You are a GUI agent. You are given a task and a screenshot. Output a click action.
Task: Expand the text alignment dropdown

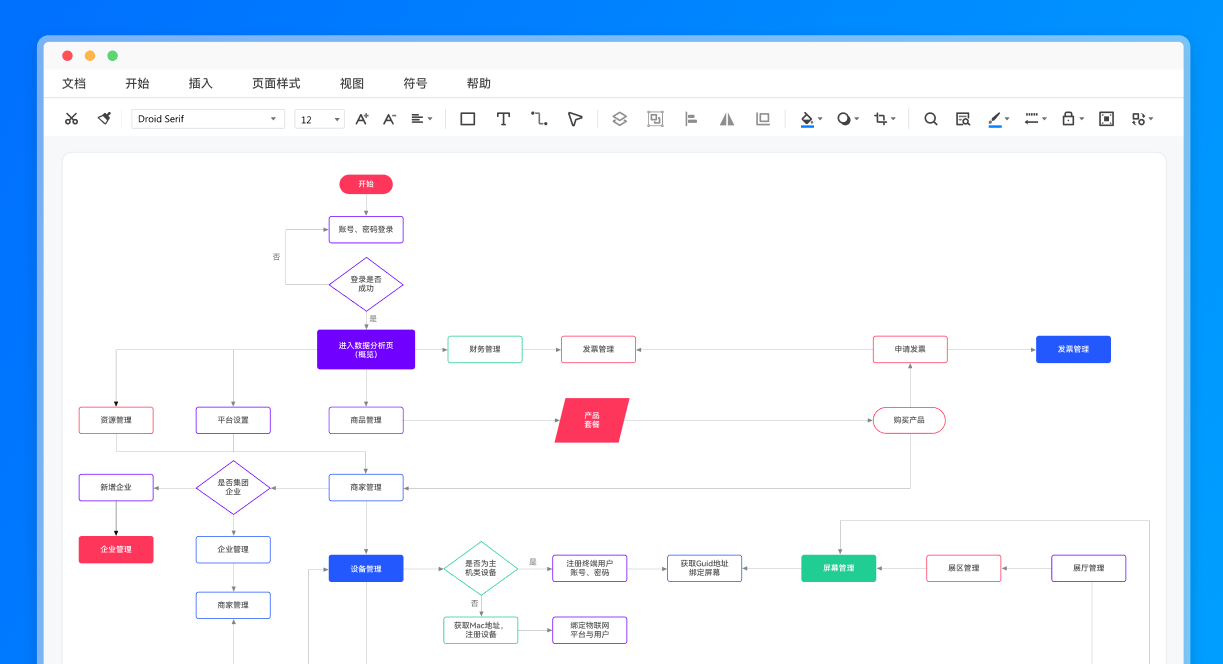tap(422, 119)
